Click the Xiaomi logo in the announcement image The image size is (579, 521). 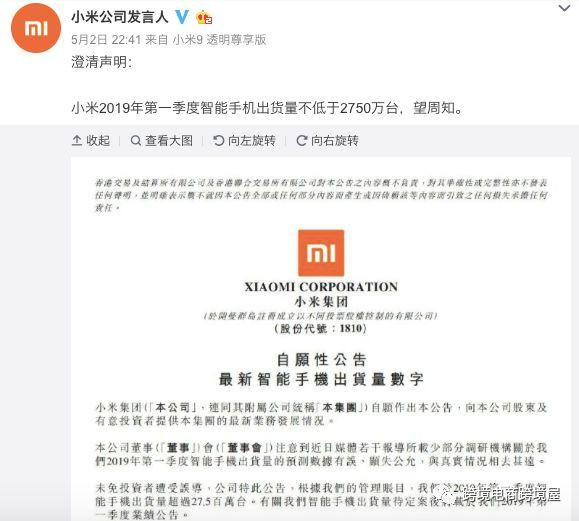tap(321, 253)
